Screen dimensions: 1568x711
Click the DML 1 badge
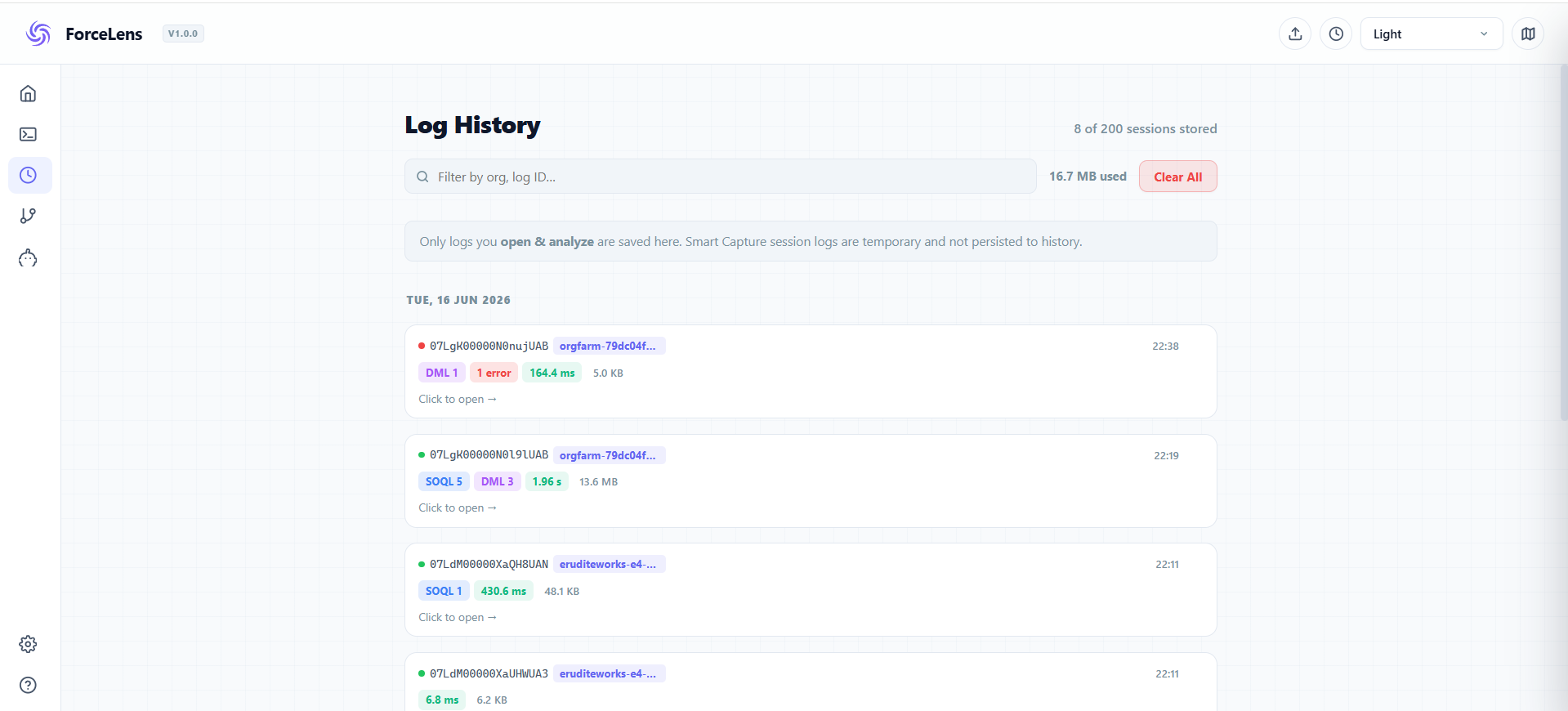coord(441,373)
